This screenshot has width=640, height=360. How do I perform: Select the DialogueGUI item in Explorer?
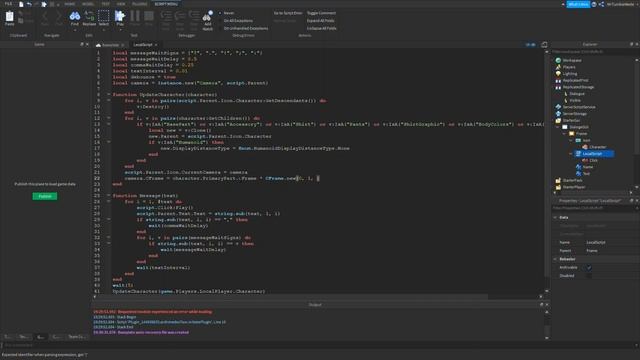click(579, 127)
